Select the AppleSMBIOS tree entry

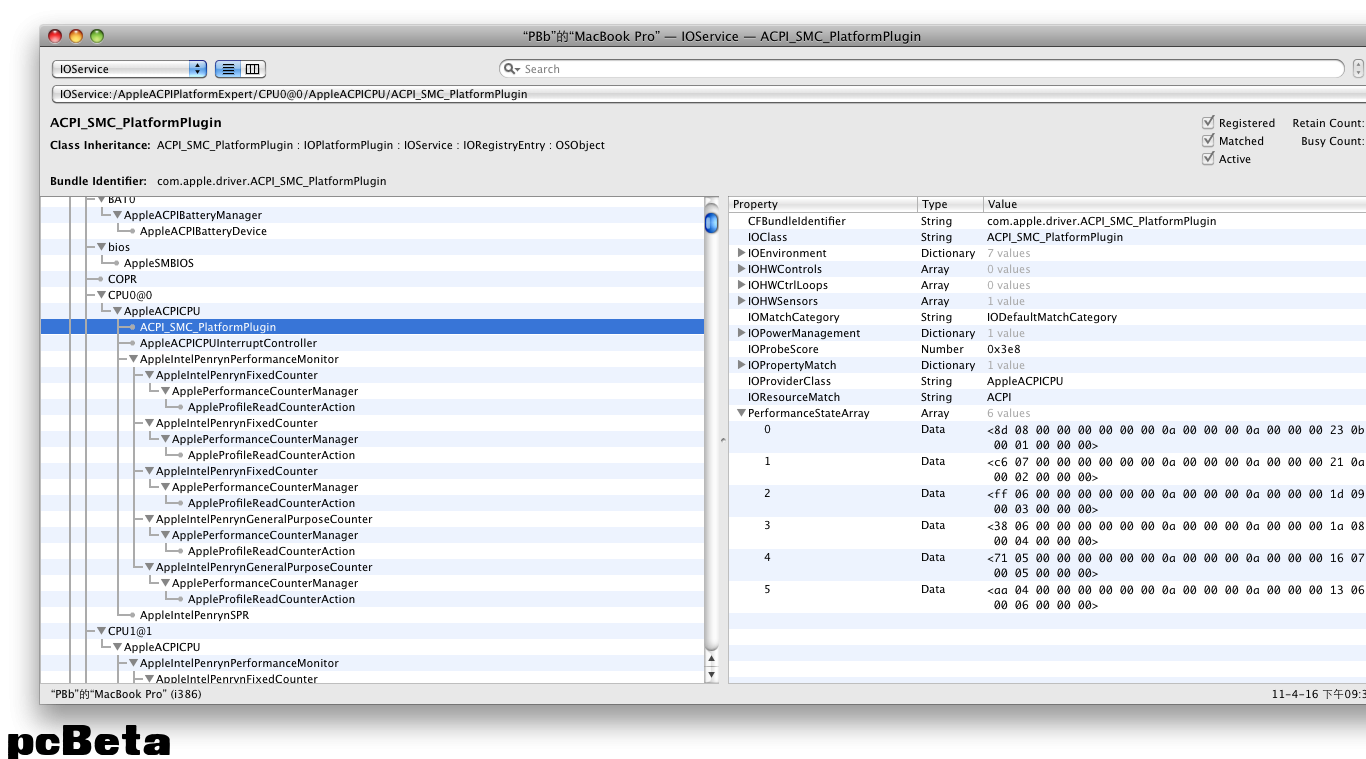click(x=159, y=263)
